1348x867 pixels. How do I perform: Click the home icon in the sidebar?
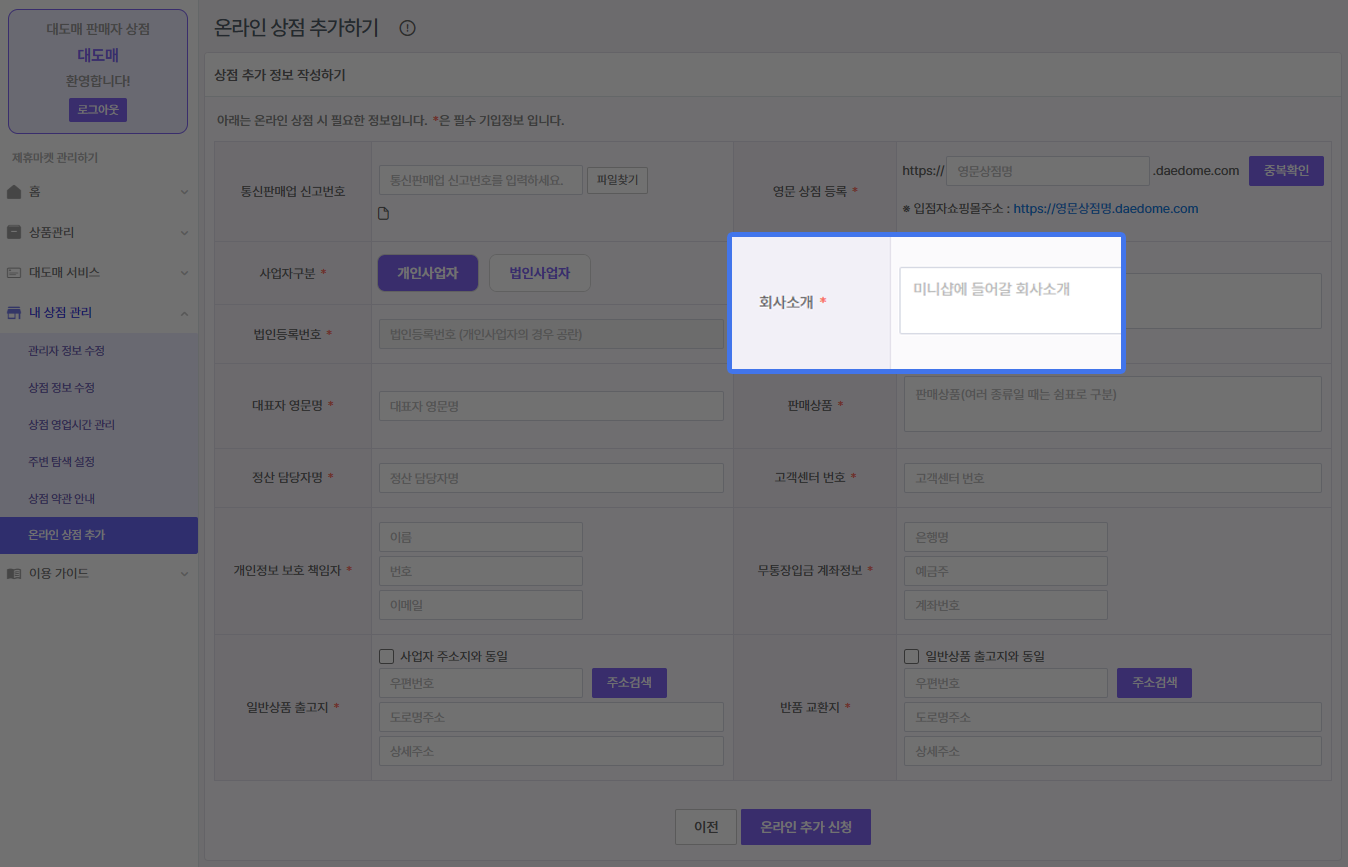[14, 191]
